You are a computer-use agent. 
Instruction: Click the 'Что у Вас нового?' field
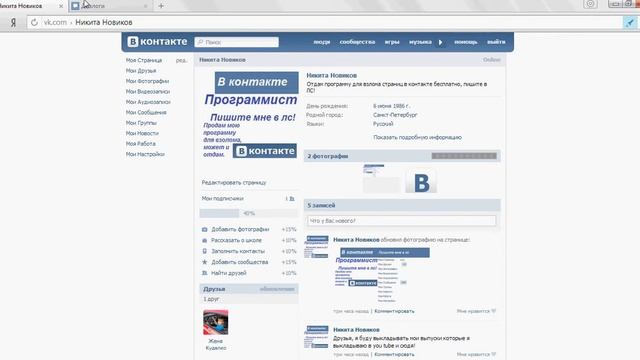[x=402, y=221]
